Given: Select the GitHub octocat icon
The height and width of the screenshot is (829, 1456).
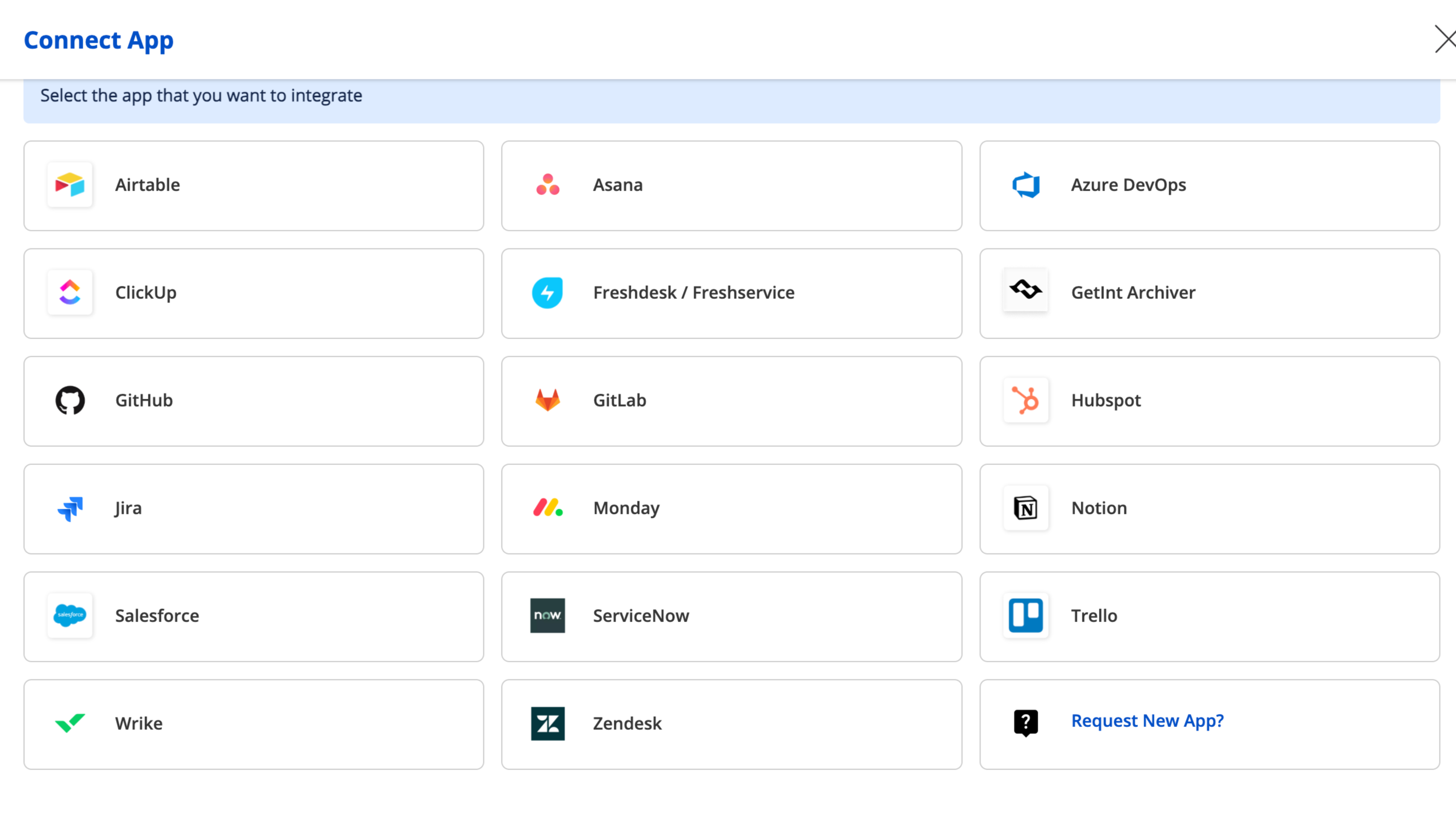Looking at the screenshot, I should pos(69,400).
